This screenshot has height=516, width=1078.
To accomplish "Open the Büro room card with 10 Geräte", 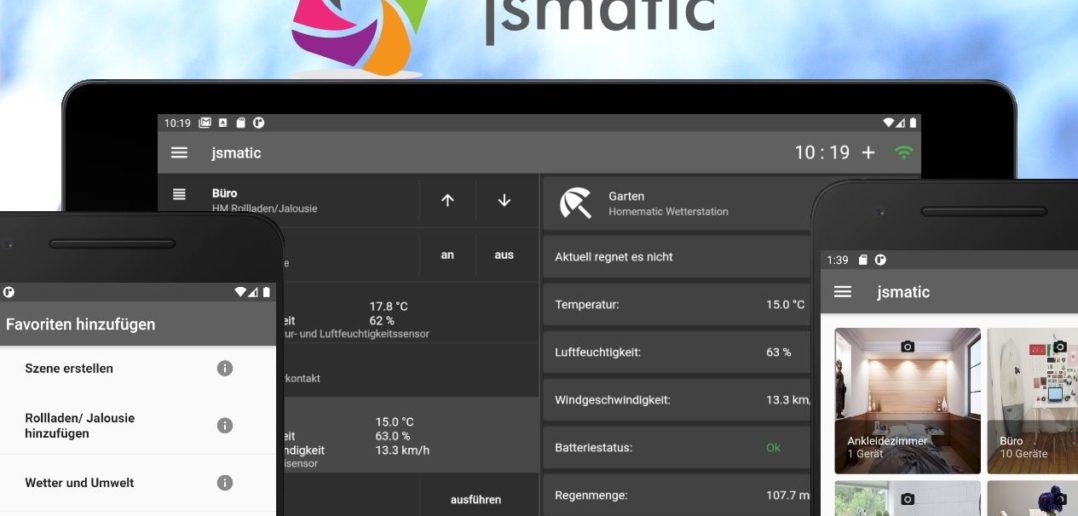I will click(x=1033, y=401).
